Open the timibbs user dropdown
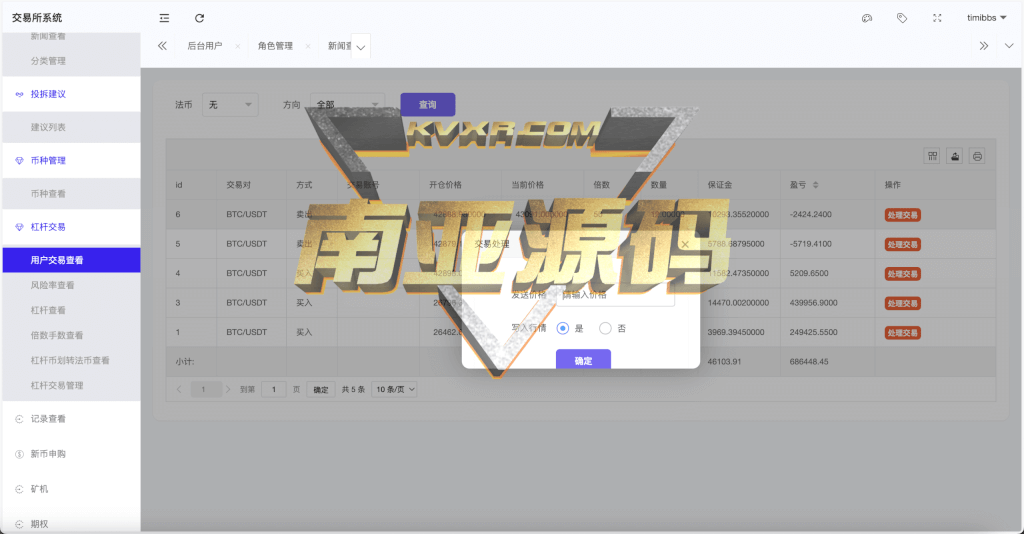The width and height of the screenshot is (1024, 534). tap(987, 18)
